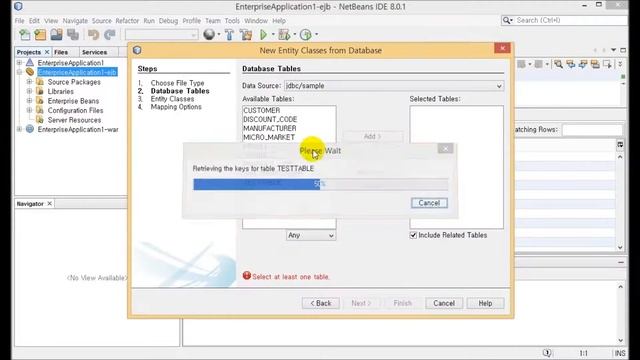This screenshot has width=640, height=360.
Task: Select the Server Resources tree item
Action: click(74, 120)
